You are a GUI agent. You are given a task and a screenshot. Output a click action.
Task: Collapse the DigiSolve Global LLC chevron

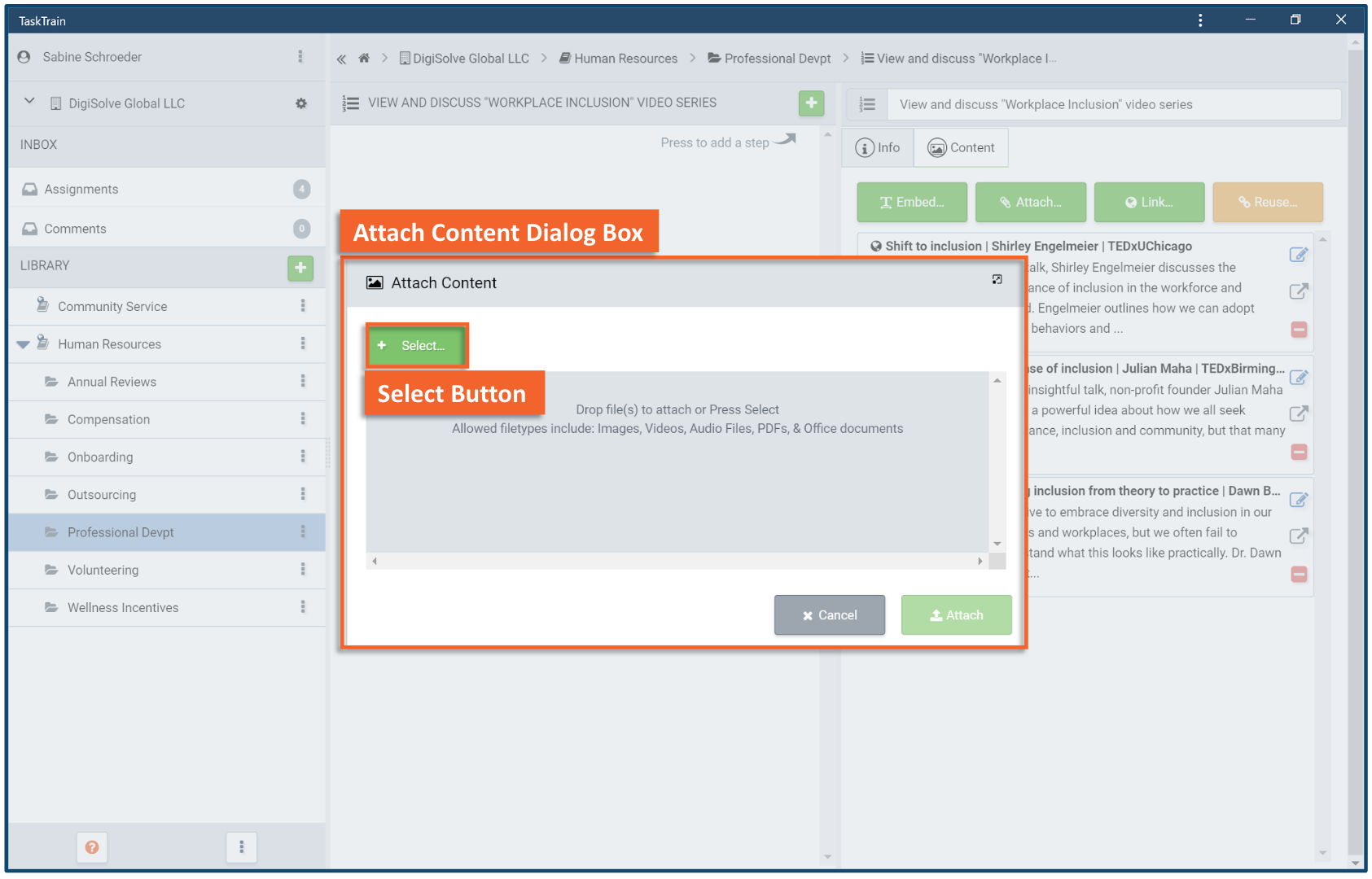29,102
